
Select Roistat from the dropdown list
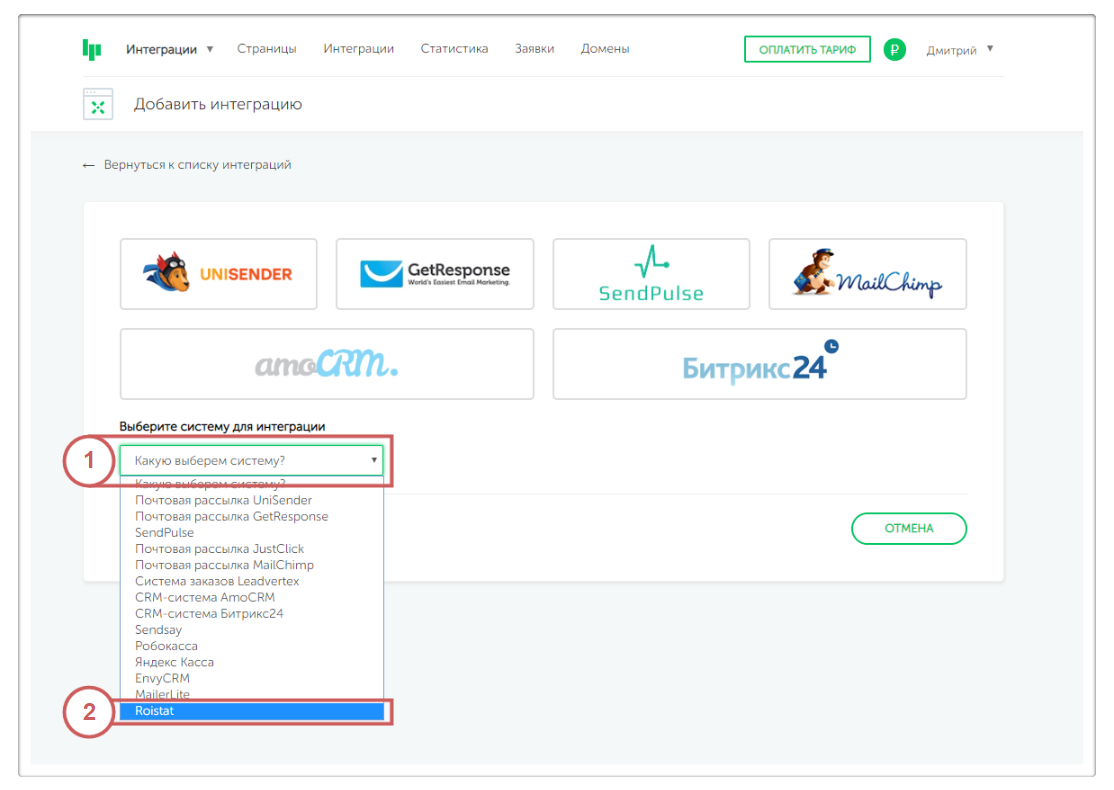(x=251, y=711)
